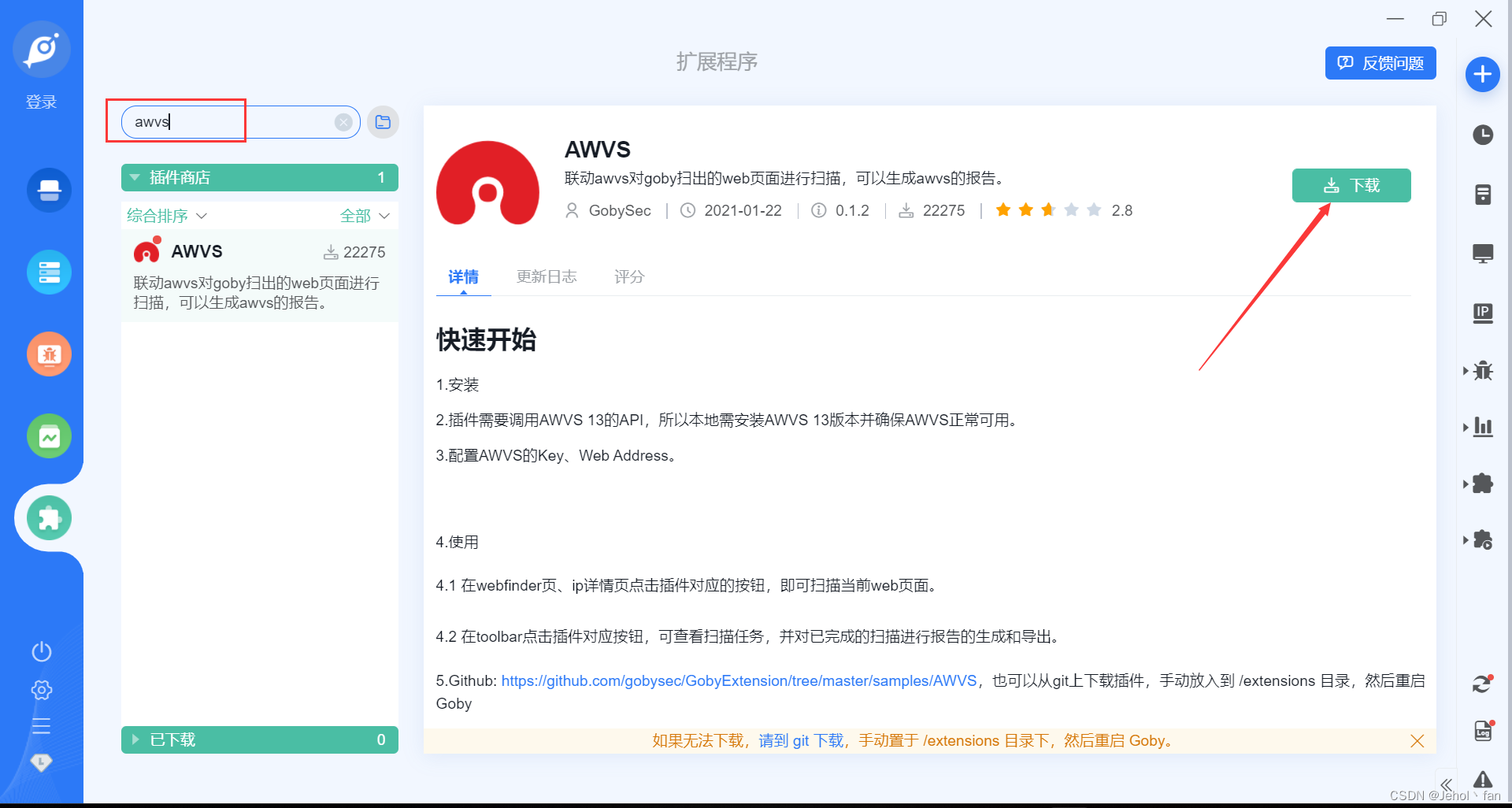Collapse the 插件商店 section
This screenshot has height=808, width=1512.
(260, 177)
